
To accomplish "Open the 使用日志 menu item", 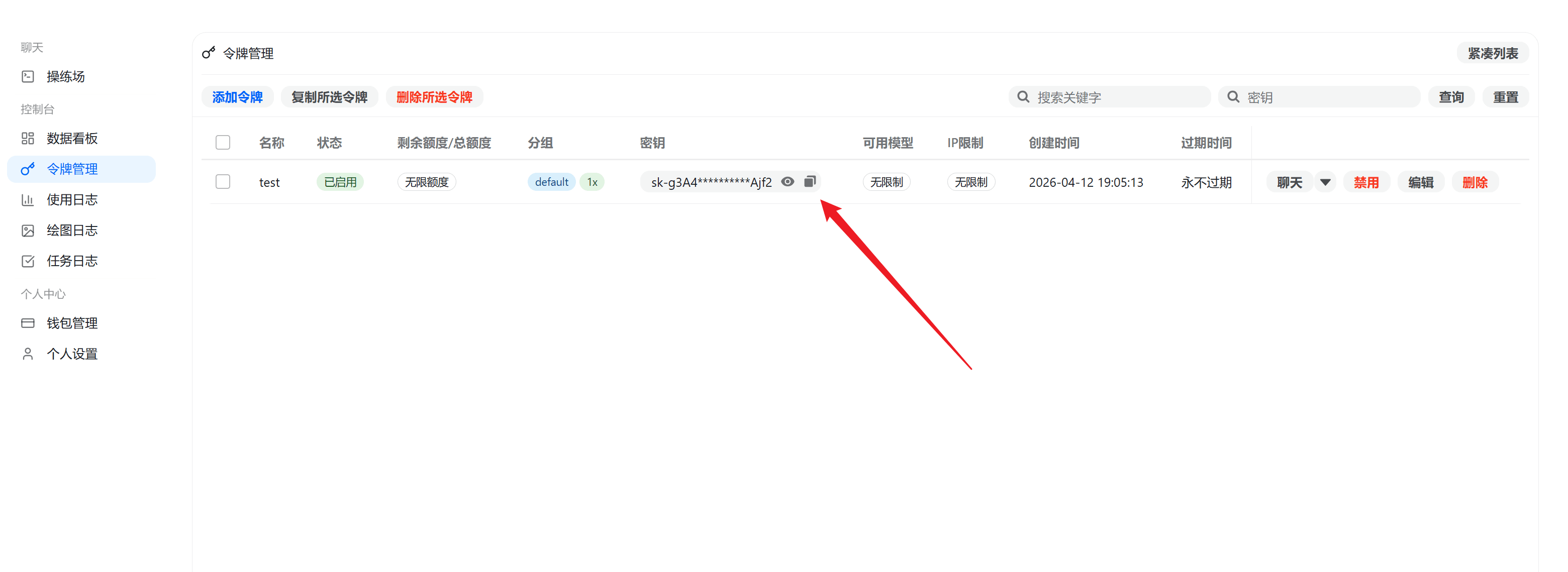I will click(x=72, y=199).
